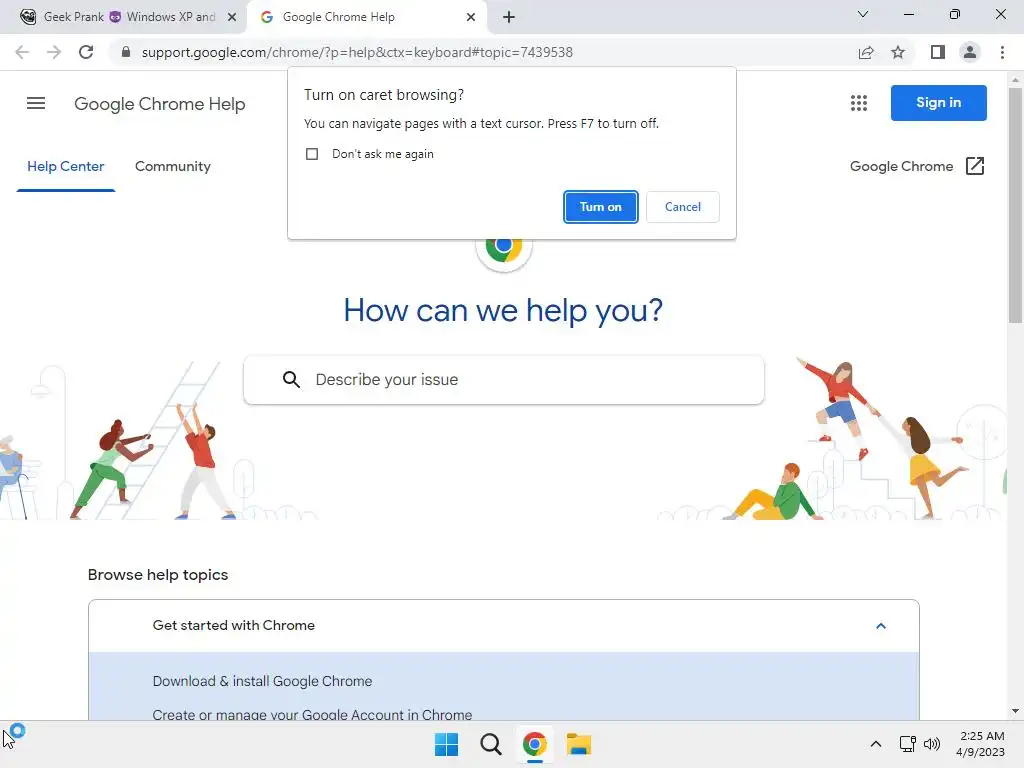
Task: Open the network tray icon
Action: coord(907,744)
